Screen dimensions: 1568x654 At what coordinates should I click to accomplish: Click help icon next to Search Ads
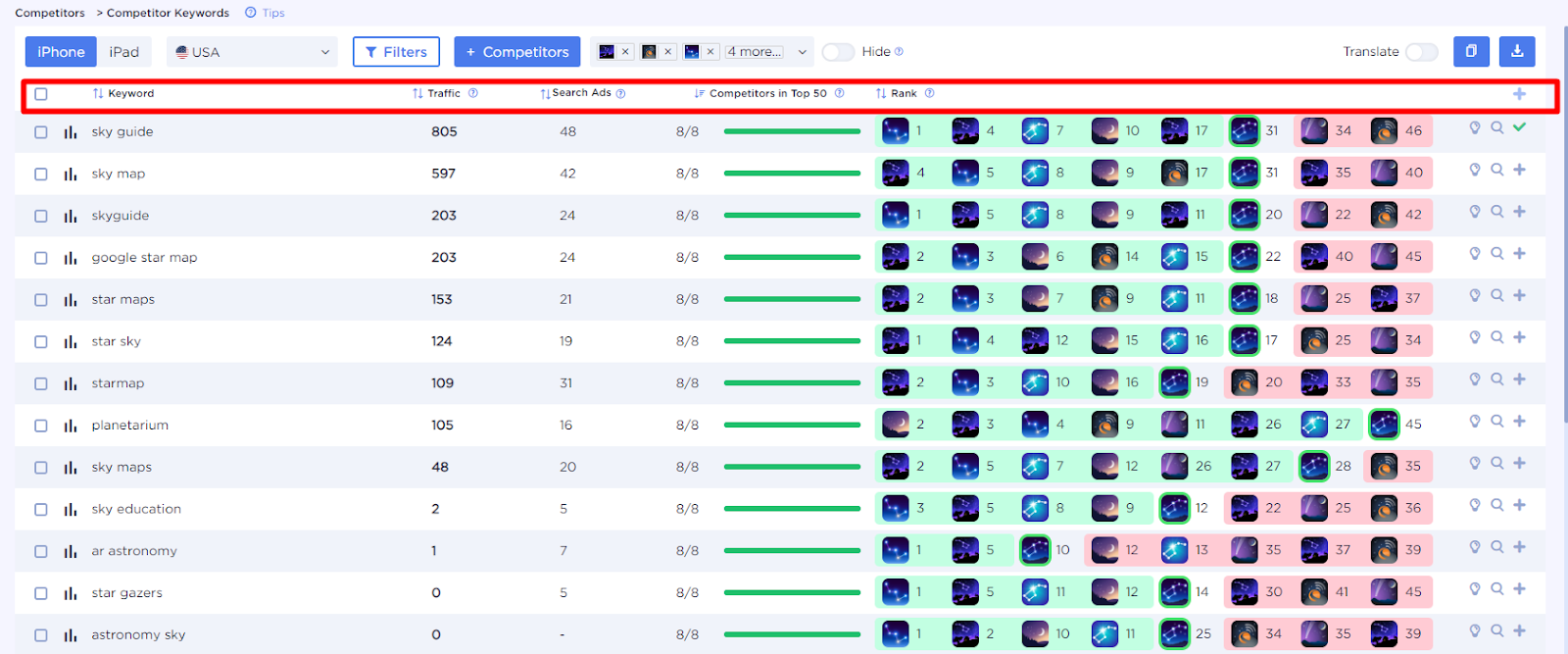click(620, 94)
